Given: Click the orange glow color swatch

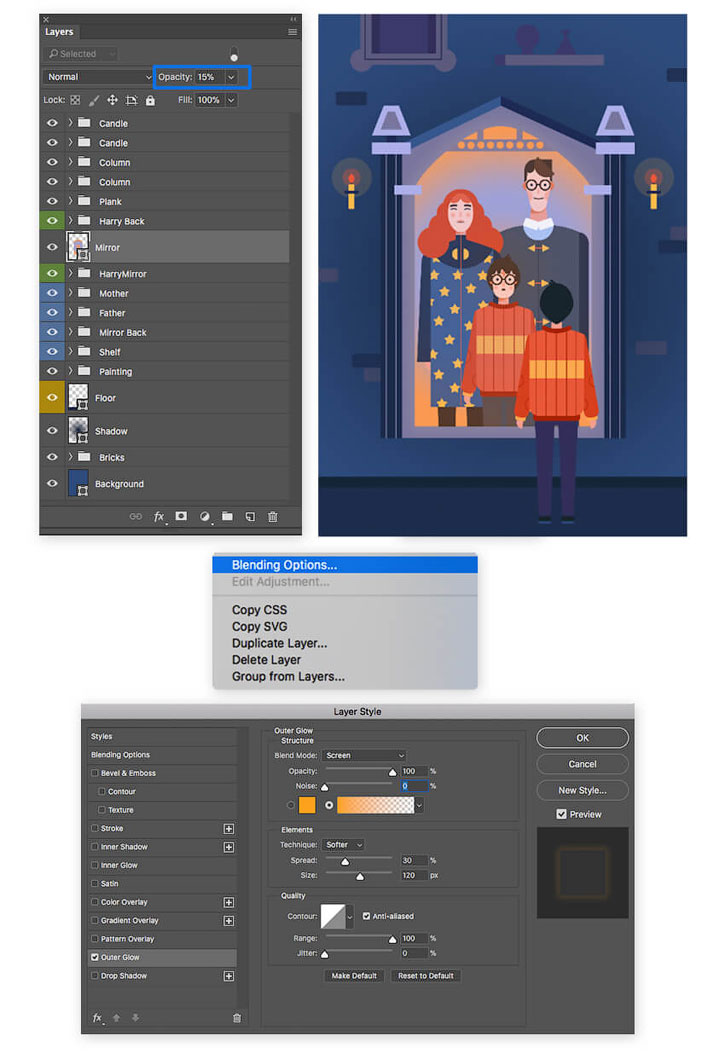Looking at the screenshot, I should pos(307,805).
